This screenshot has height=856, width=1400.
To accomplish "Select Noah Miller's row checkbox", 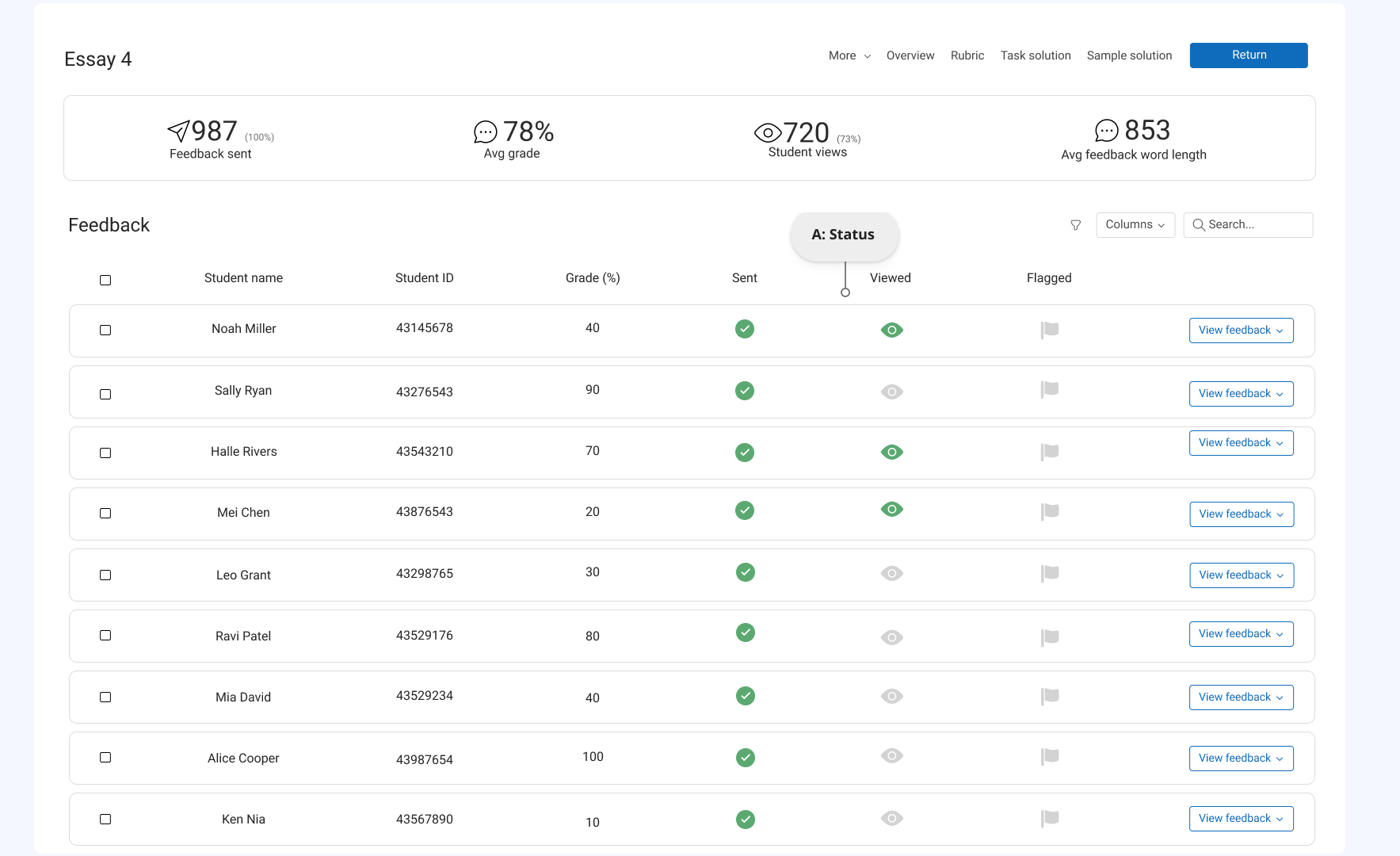I will pos(105,330).
